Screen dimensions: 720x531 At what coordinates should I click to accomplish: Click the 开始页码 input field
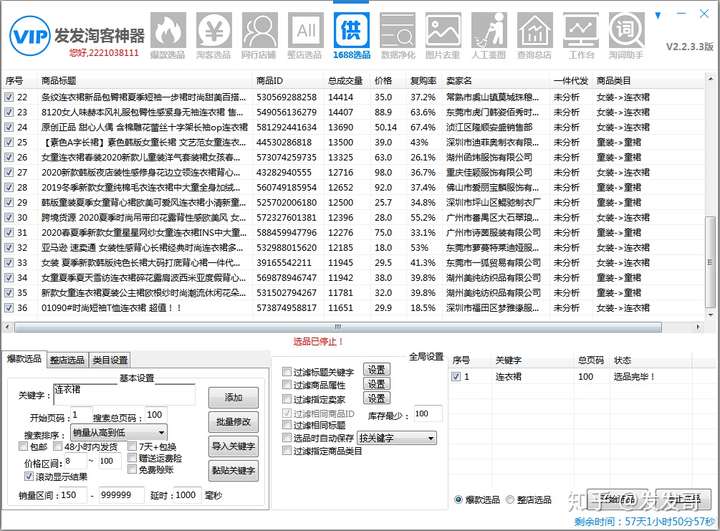point(81,416)
